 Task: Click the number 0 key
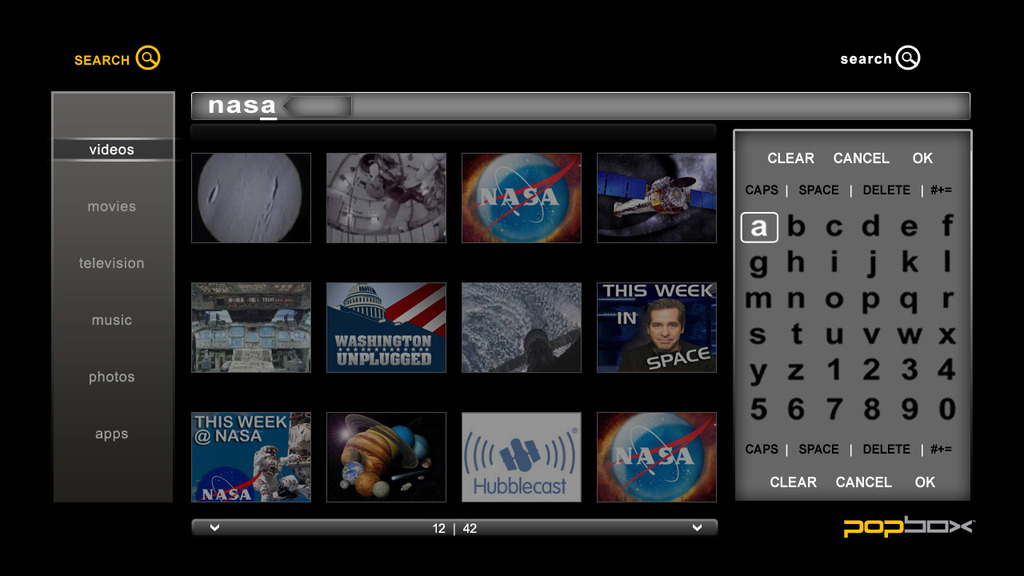pyautogui.click(x=947, y=409)
